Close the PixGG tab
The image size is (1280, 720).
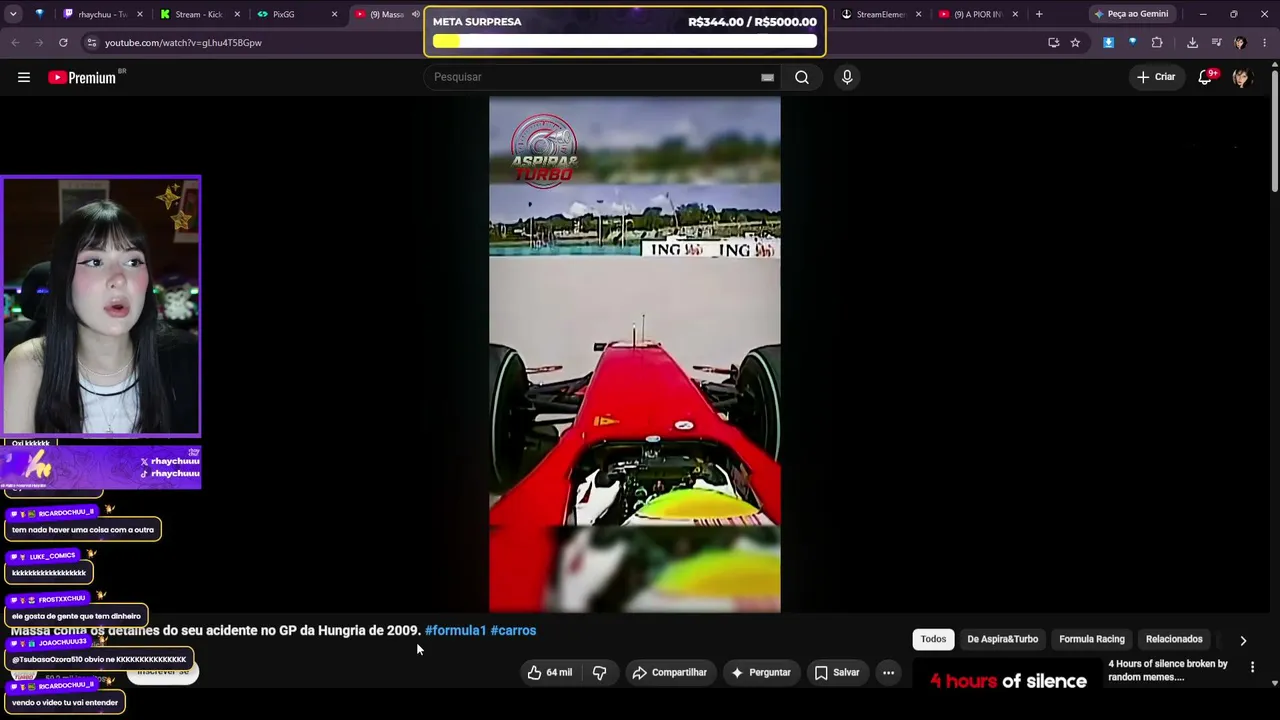point(334,14)
